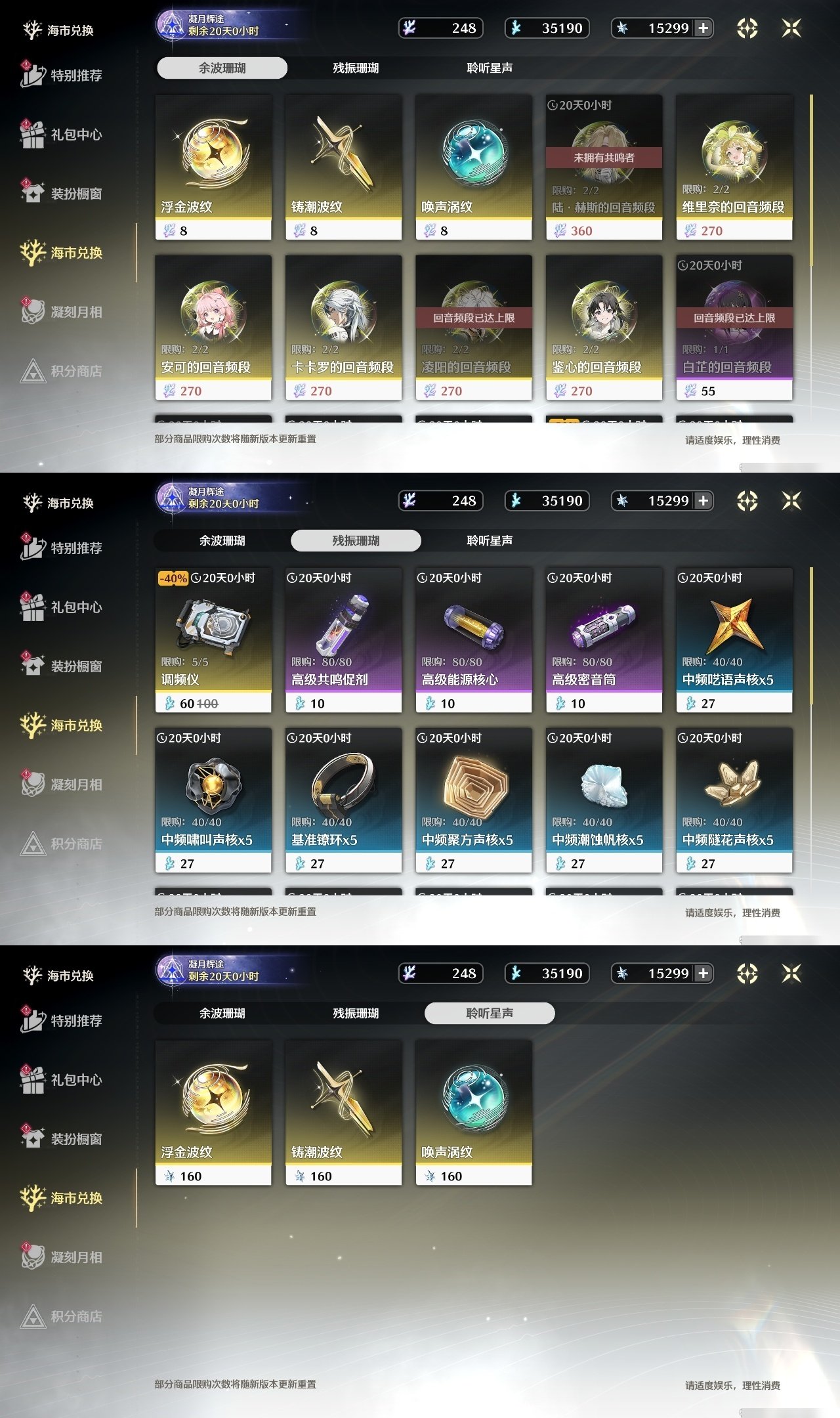840x1418 pixels.
Task: Select 白芷的回音频段 priced at 55
Action: [734, 328]
